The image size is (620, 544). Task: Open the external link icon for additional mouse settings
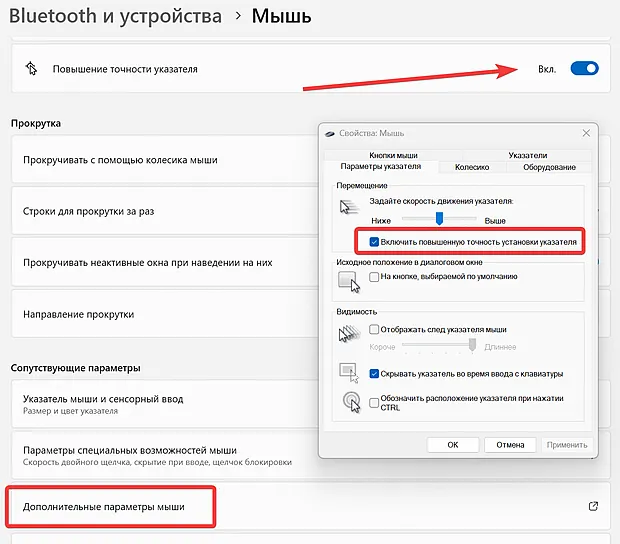[x=593, y=506]
